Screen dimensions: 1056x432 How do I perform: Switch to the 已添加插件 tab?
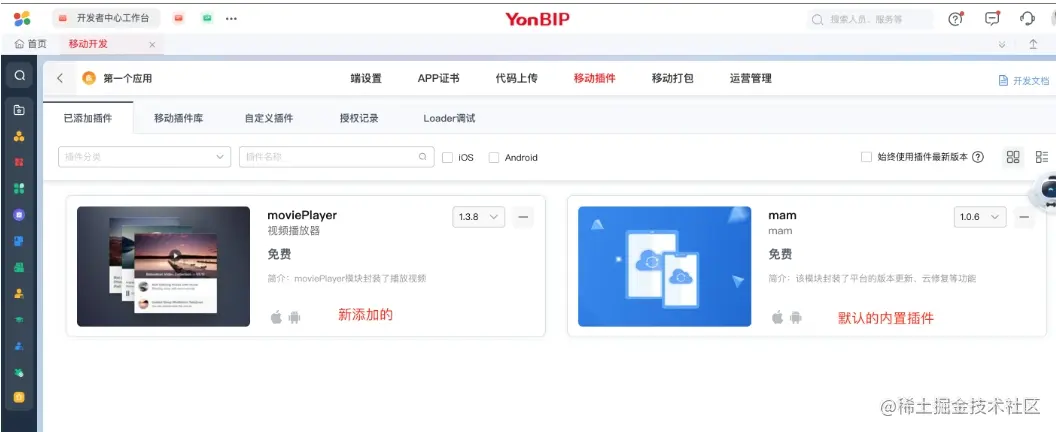88,118
